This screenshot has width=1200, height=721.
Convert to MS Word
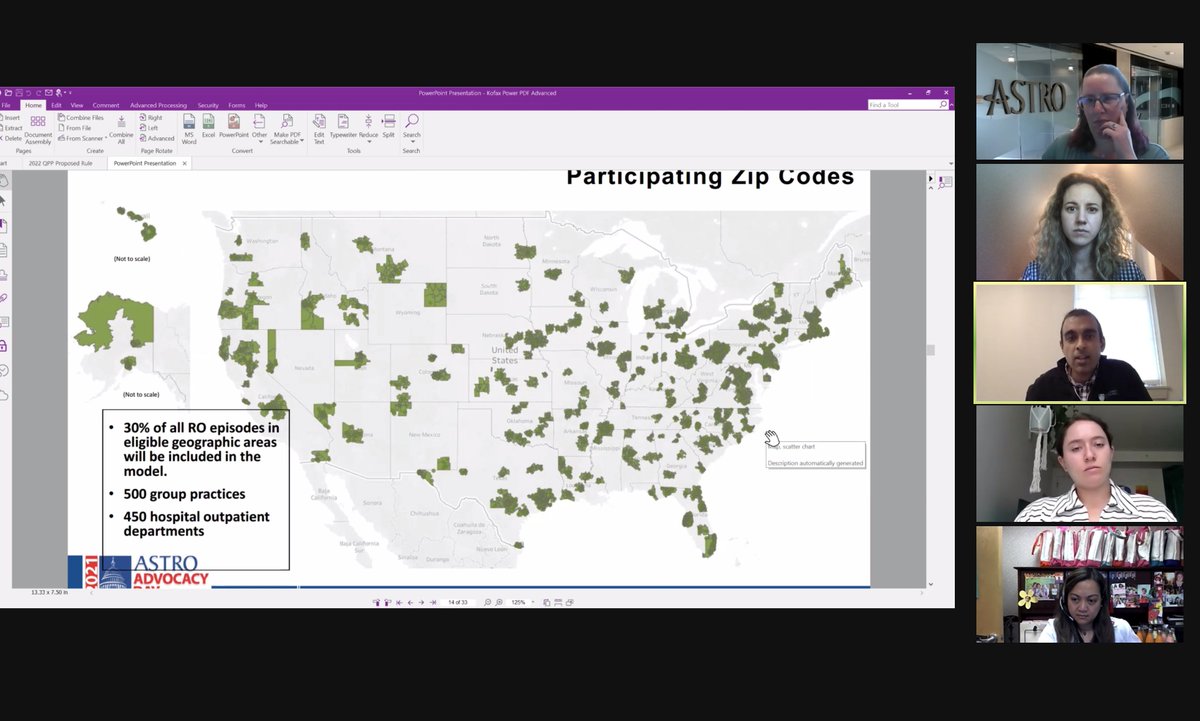pyautogui.click(x=189, y=129)
